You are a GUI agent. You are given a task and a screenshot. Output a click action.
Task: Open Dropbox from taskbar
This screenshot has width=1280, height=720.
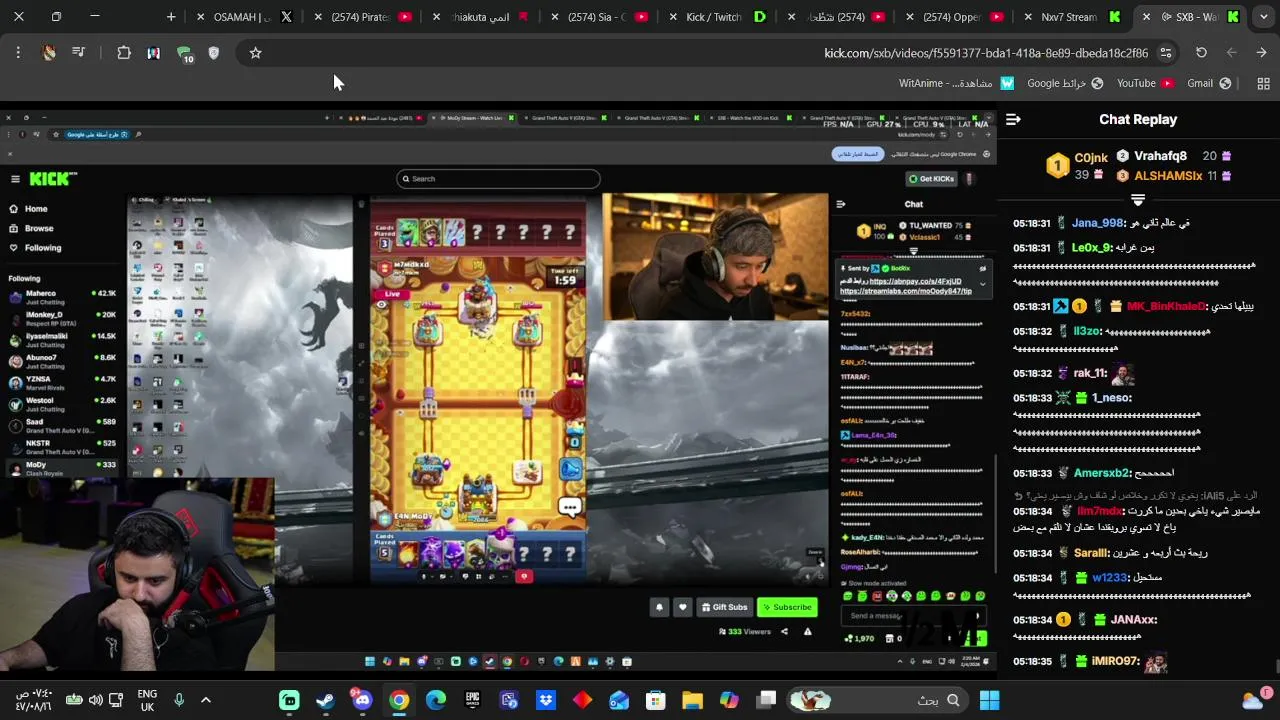(x=545, y=700)
